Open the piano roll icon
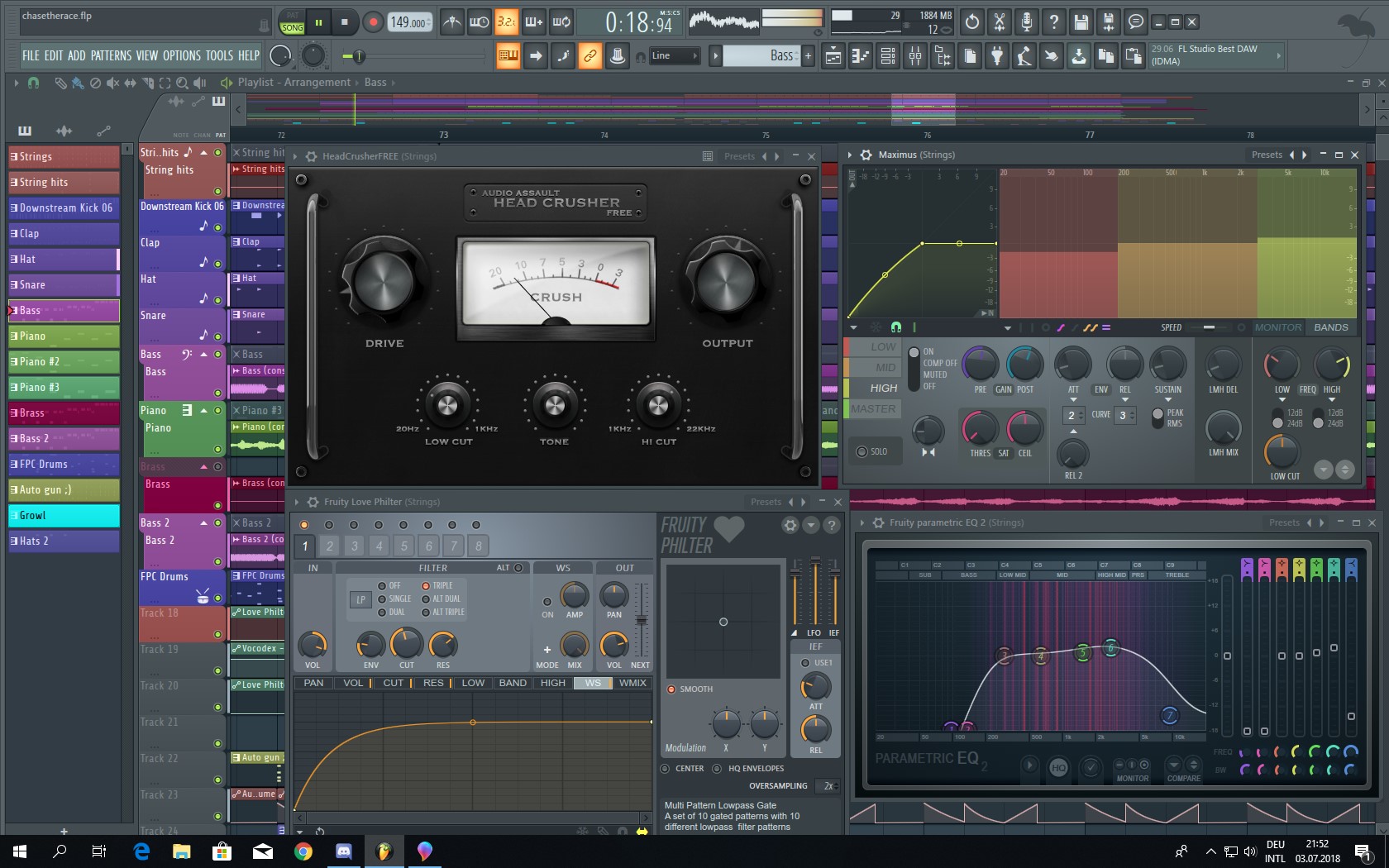The width and height of the screenshot is (1389, 868). [x=861, y=56]
